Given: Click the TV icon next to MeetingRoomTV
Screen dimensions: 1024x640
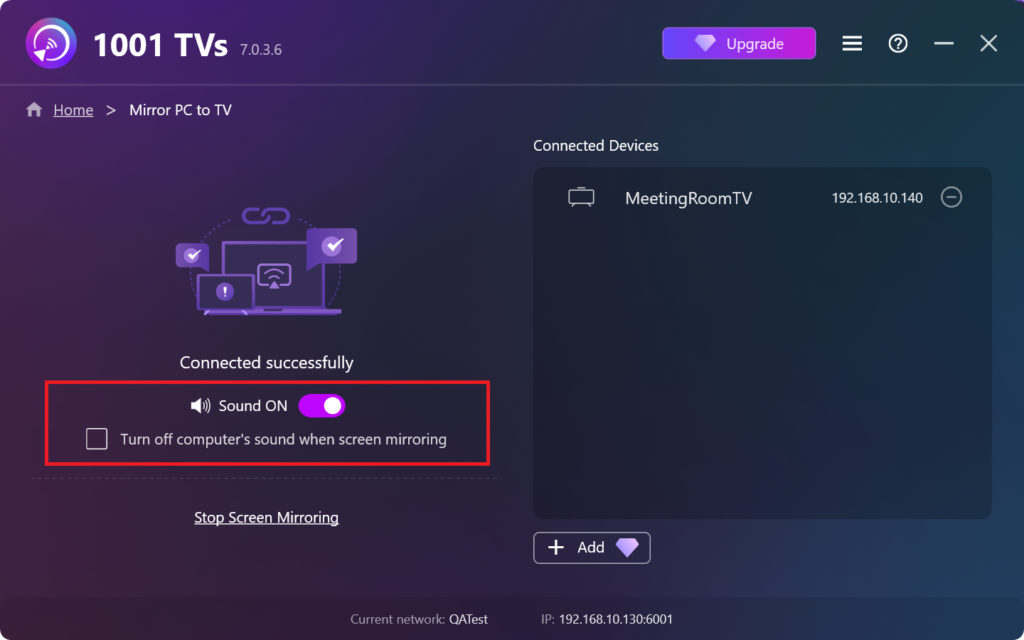Looking at the screenshot, I should (x=581, y=197).
